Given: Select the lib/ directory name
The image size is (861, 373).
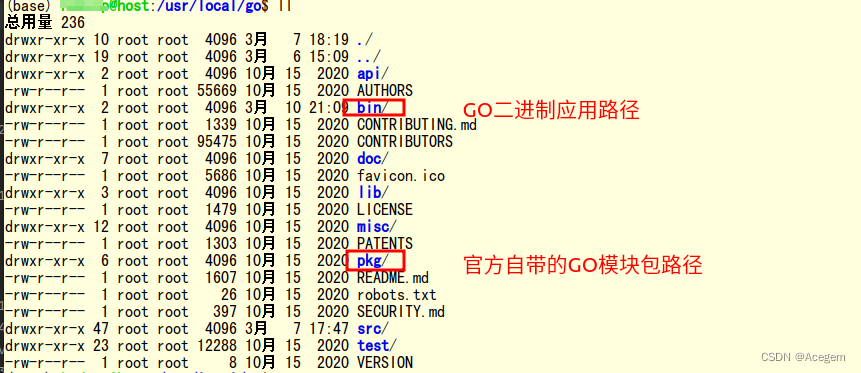Looking at the screenshot, I should (373, 193).
